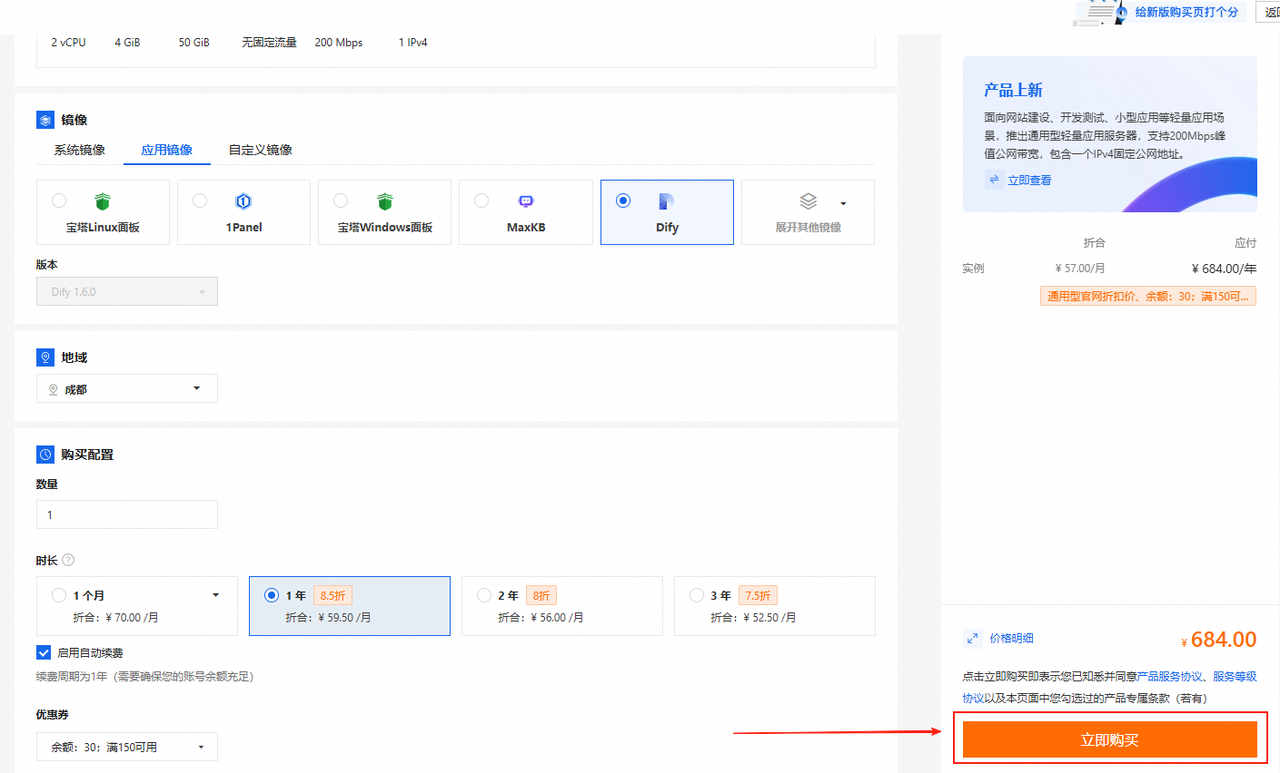Switch to the 系统镜像 tab
Screen dimensions: 1280x773
pos(79,150)
